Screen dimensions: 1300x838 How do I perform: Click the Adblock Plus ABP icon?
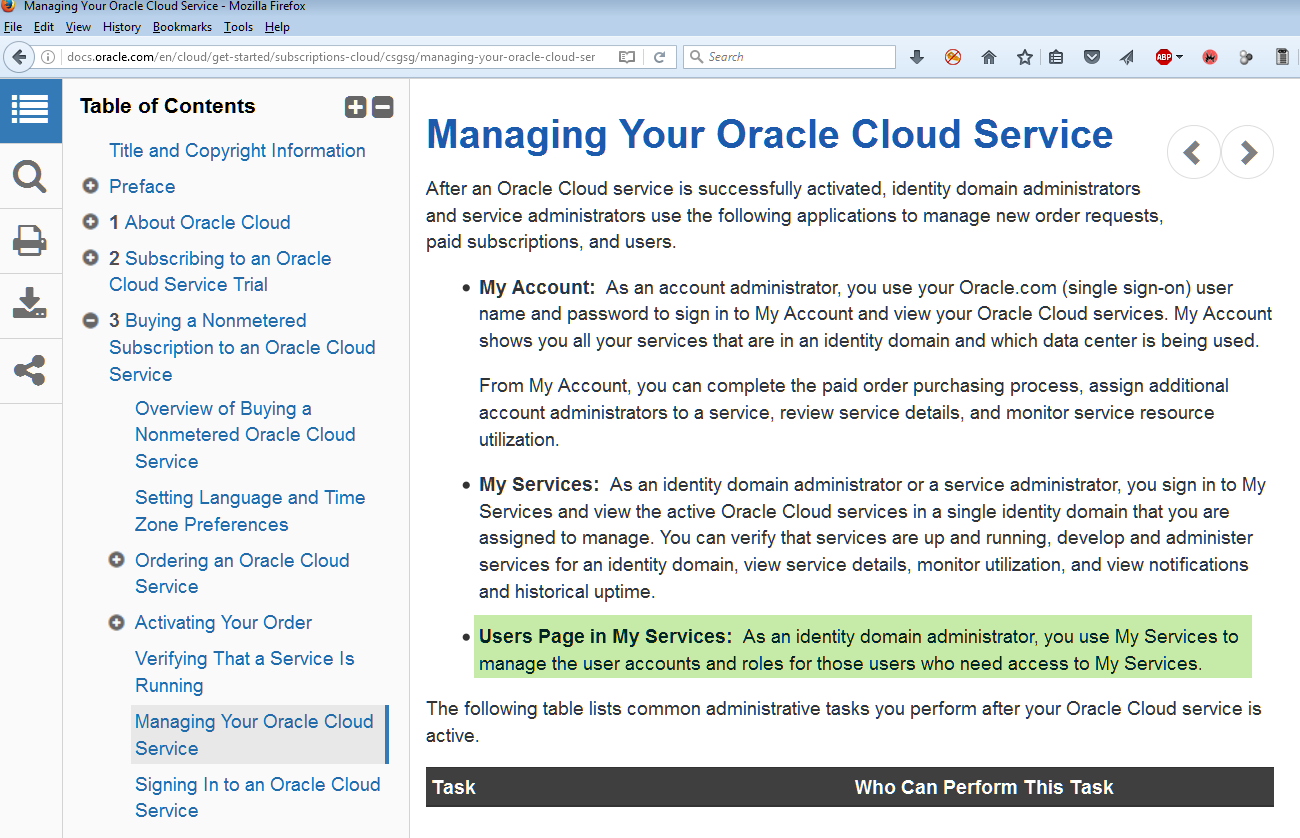(1163, 57)
